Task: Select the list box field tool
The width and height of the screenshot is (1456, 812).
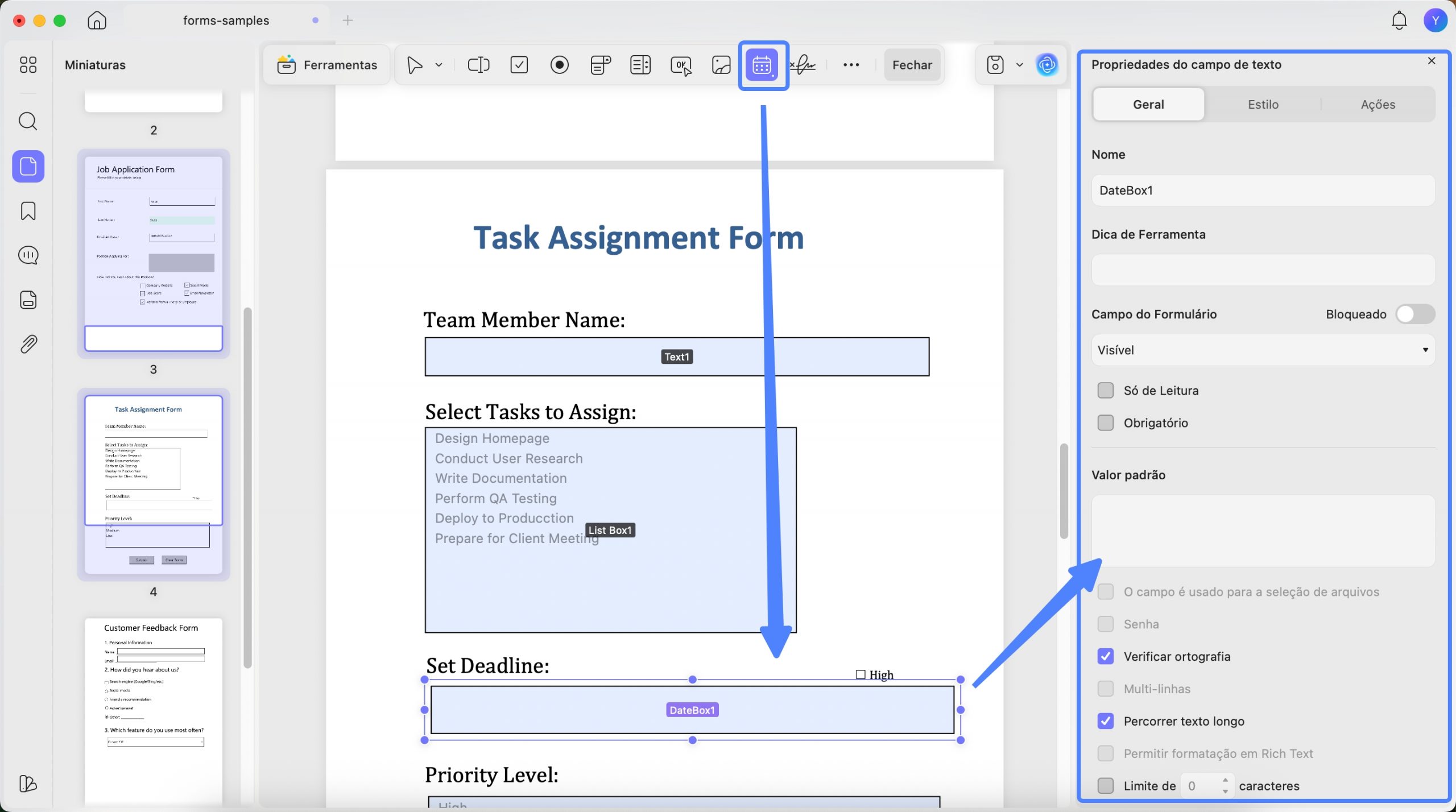Action: pos(640,65)
